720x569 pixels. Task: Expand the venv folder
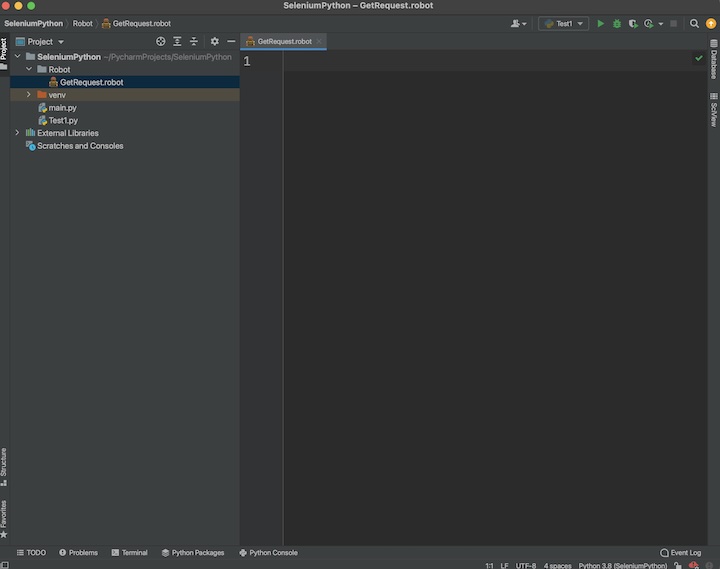[x=29, y=95]
